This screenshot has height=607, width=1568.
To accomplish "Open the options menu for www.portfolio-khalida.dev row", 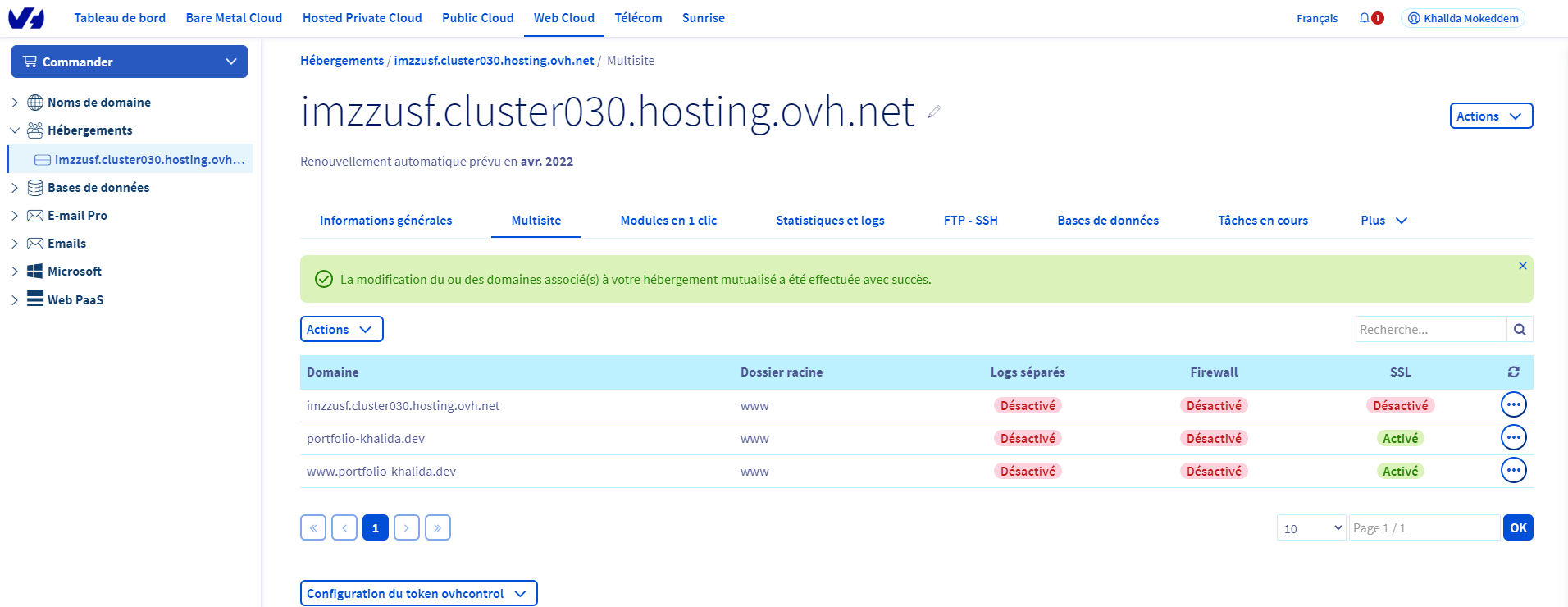I will 1513,471.
